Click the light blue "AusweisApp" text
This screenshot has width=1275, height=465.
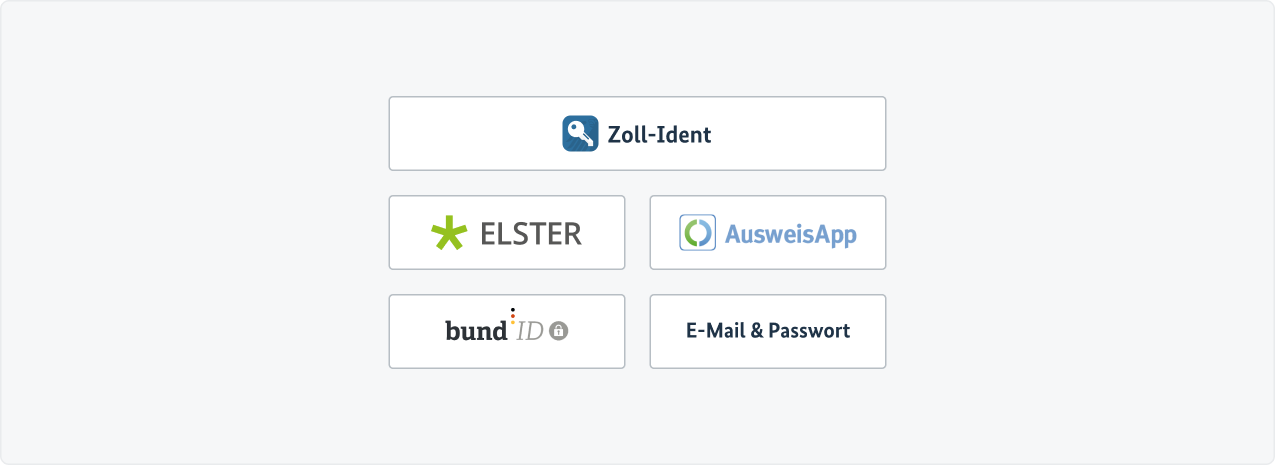791,234
